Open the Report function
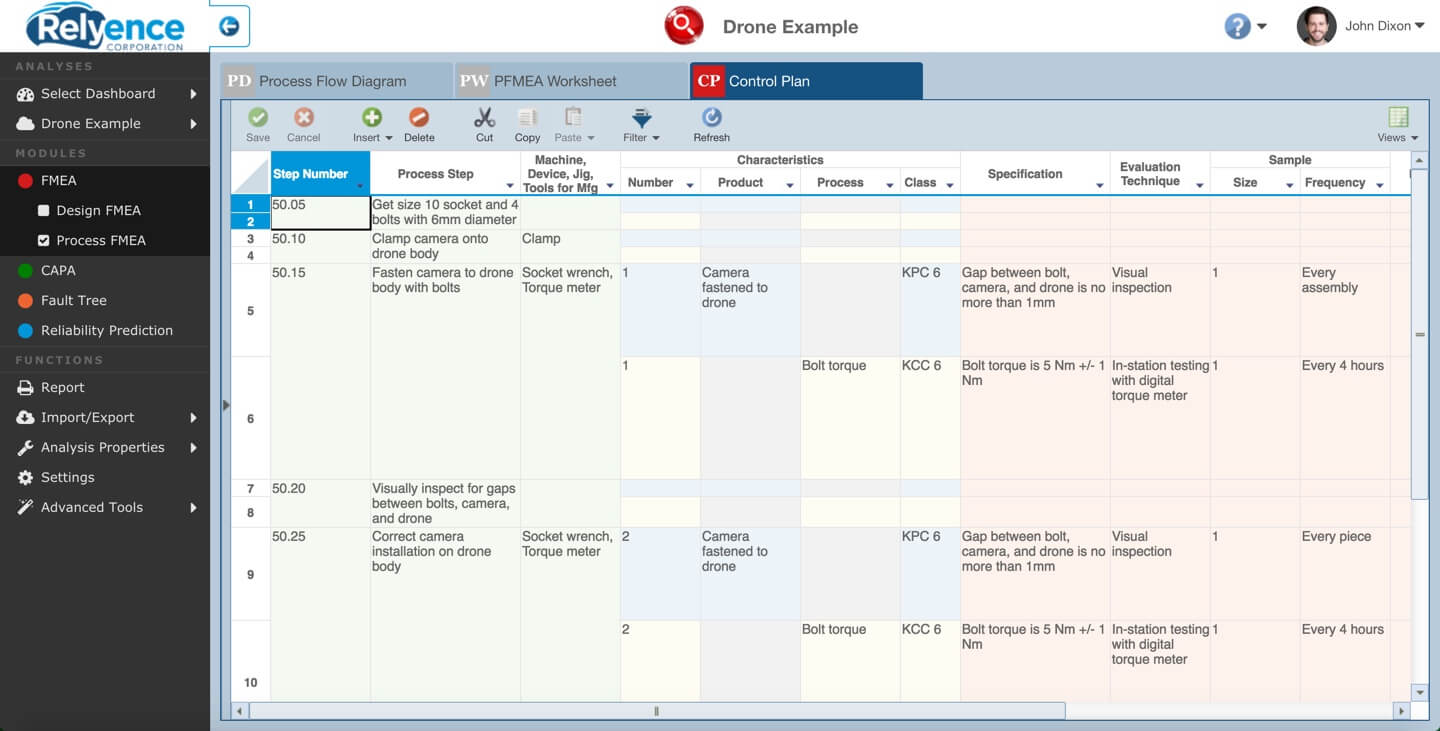 coord(60,387)
